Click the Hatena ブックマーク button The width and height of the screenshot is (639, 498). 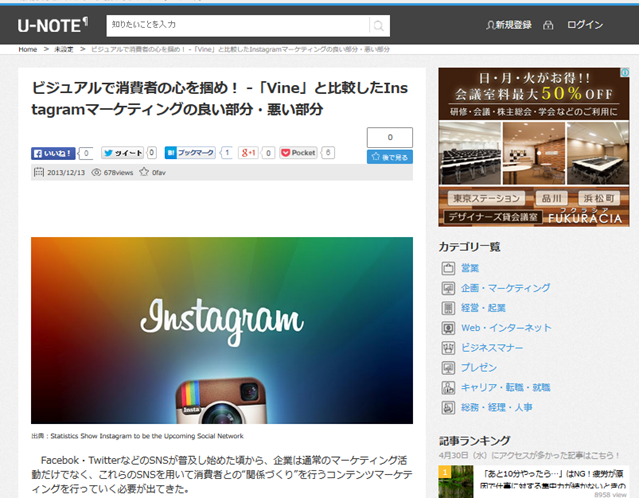coord(190,153)
